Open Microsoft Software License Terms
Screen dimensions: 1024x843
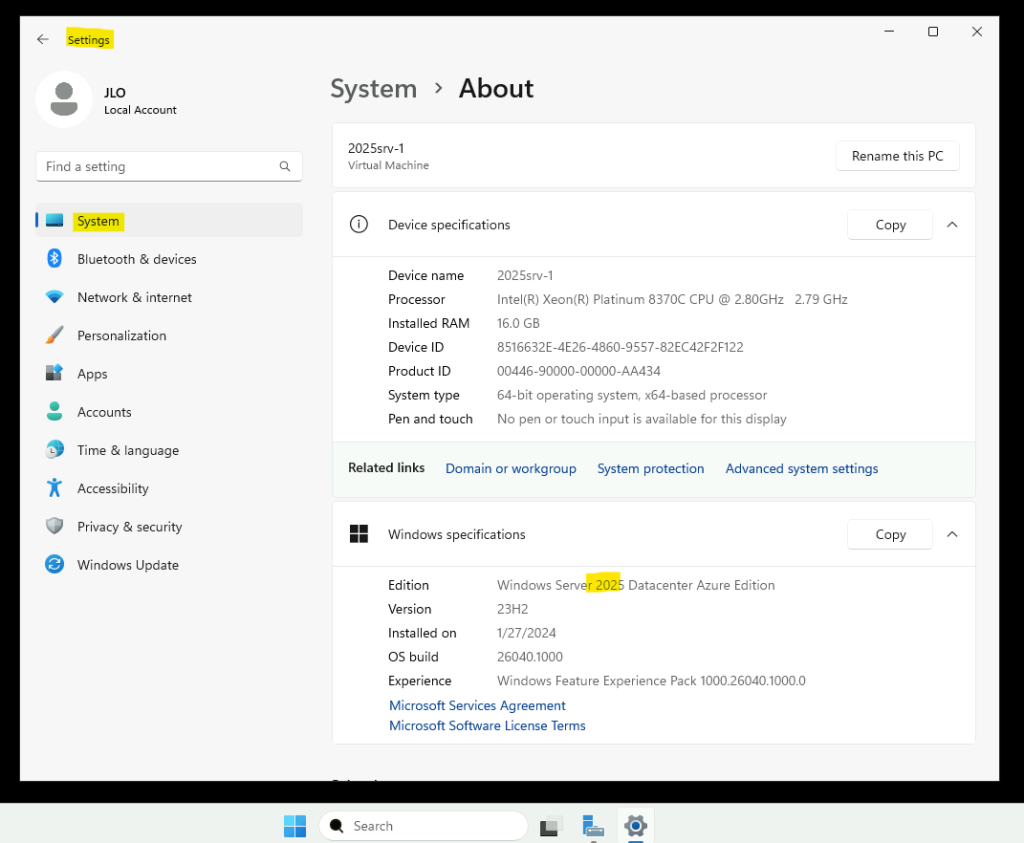(x=487, y=725)
